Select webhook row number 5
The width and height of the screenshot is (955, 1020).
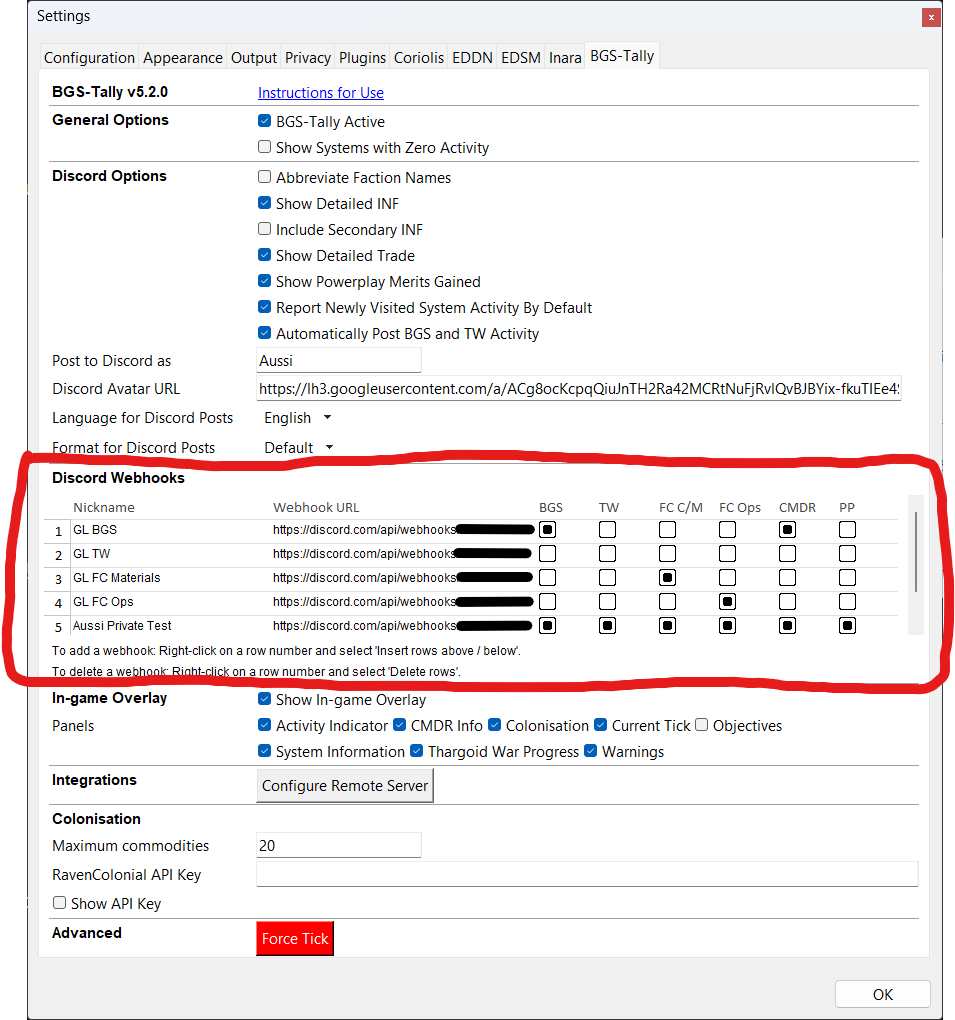tap(58, 627)
